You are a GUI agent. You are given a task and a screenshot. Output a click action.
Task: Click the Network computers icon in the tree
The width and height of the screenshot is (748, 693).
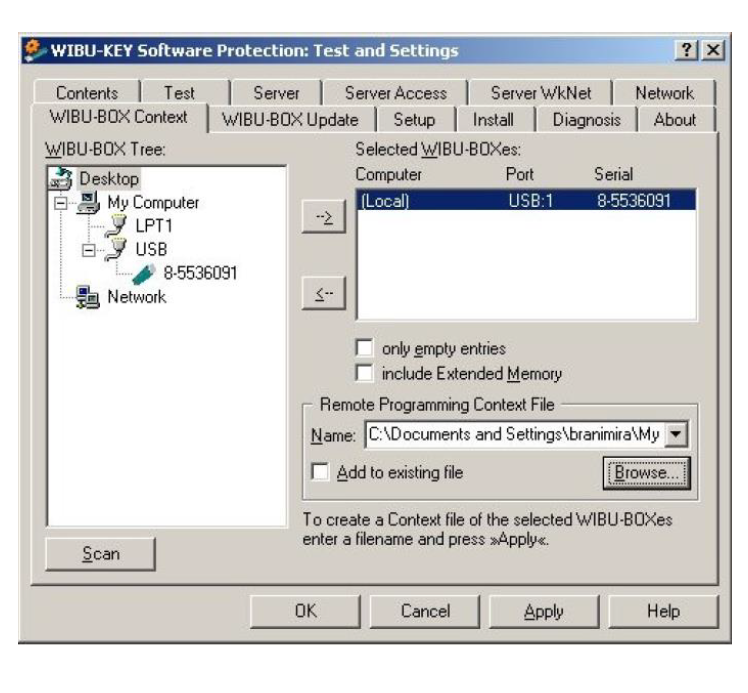click(x=88, y=297)
